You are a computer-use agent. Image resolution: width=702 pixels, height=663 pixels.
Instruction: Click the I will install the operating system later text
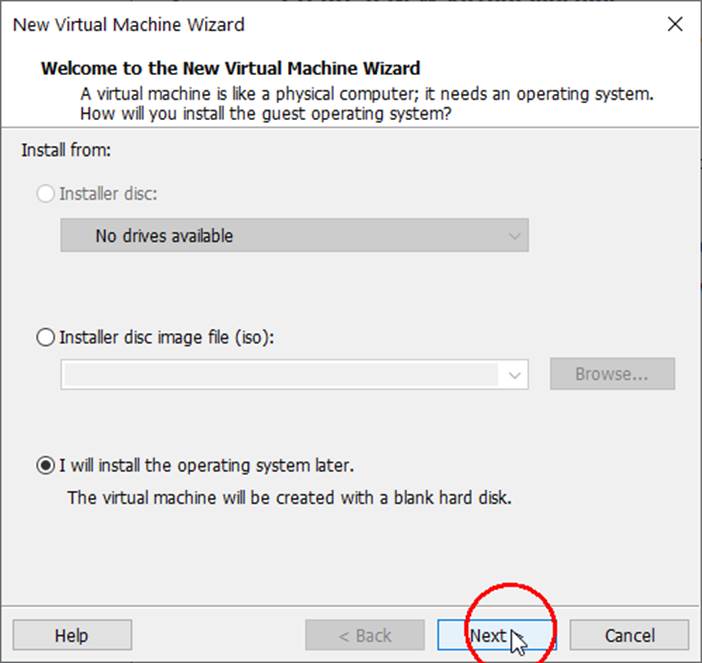(x=206, y=465)
